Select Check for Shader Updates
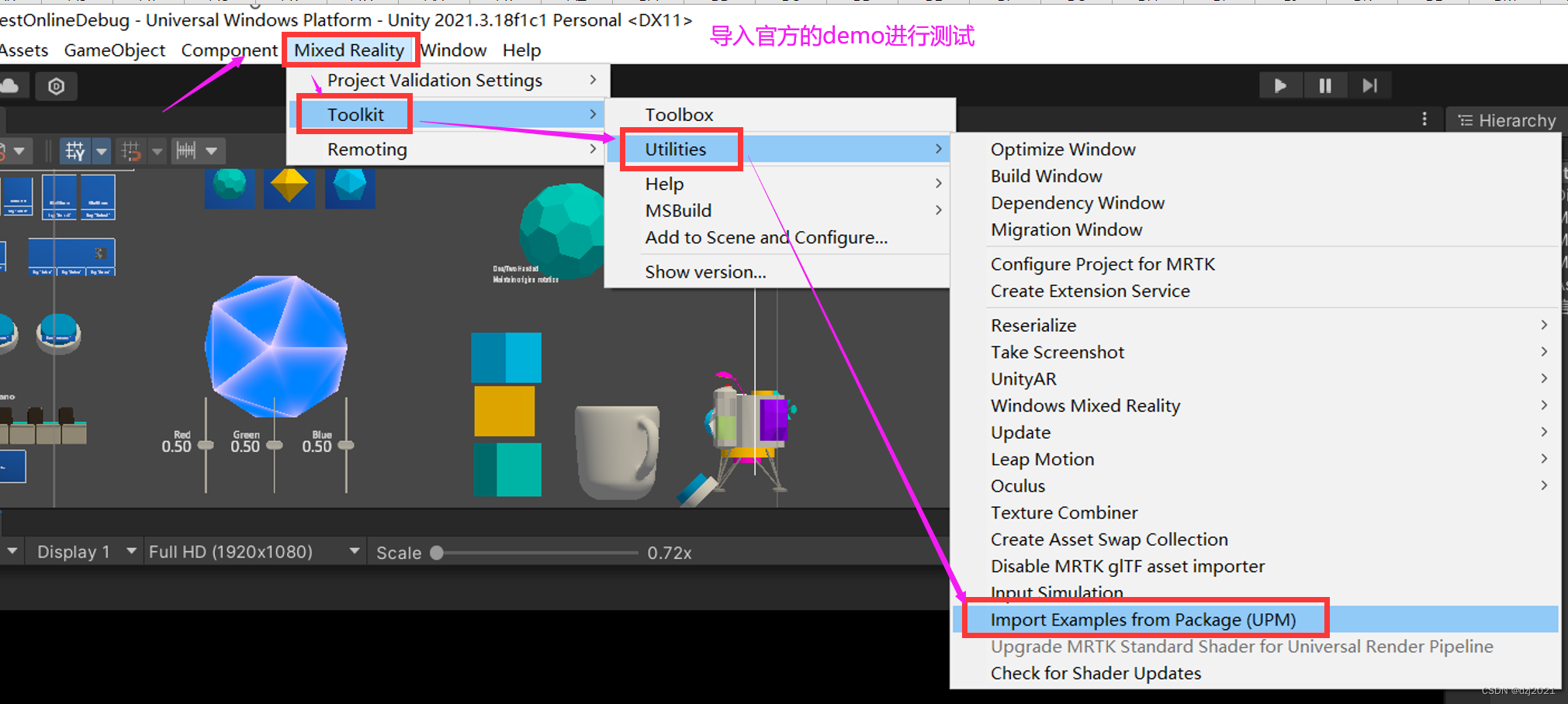Viewport: 1568px width, 704px height. pyautogui.click(x=1255, y=673)
